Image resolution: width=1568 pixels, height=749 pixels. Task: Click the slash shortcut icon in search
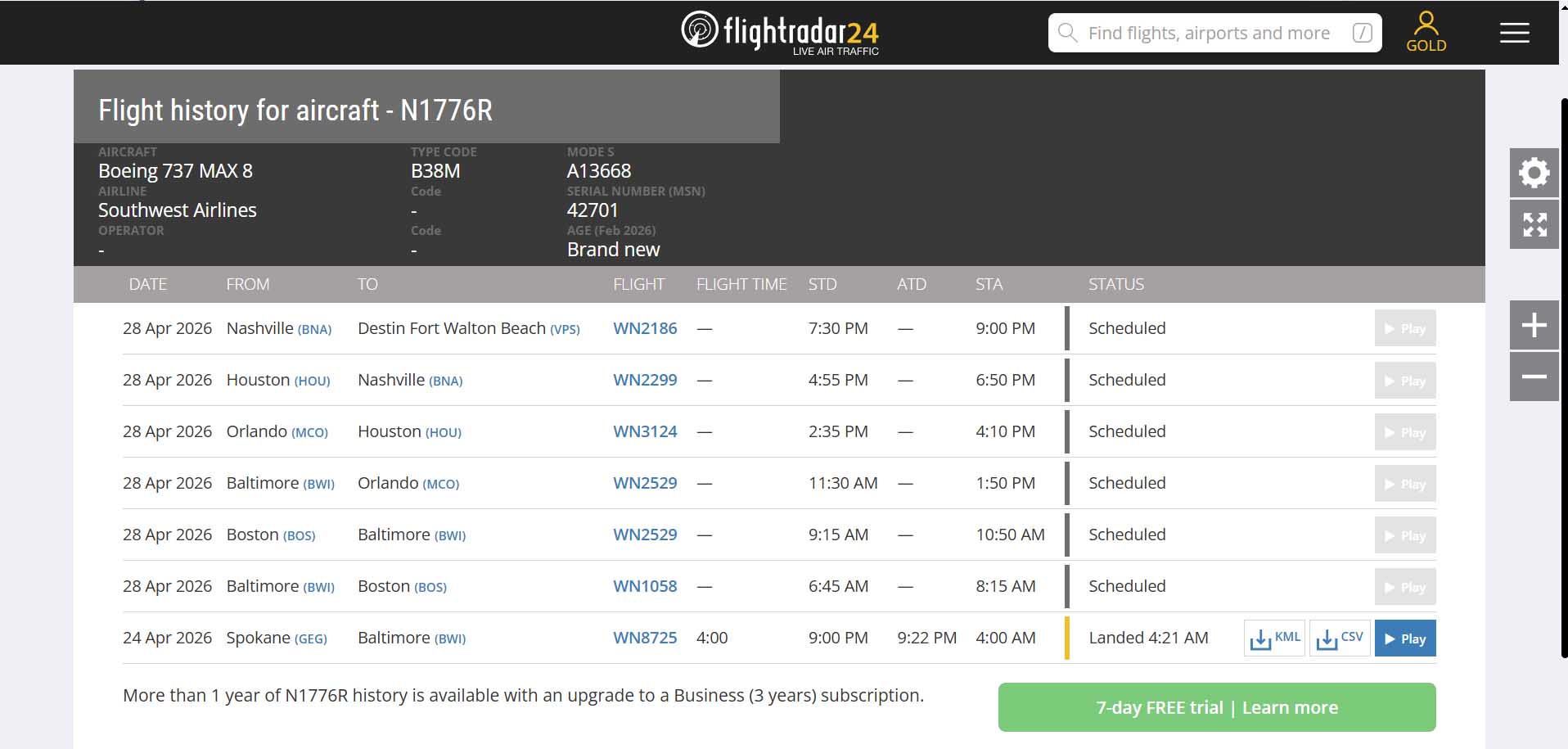tap(1362, 33)
